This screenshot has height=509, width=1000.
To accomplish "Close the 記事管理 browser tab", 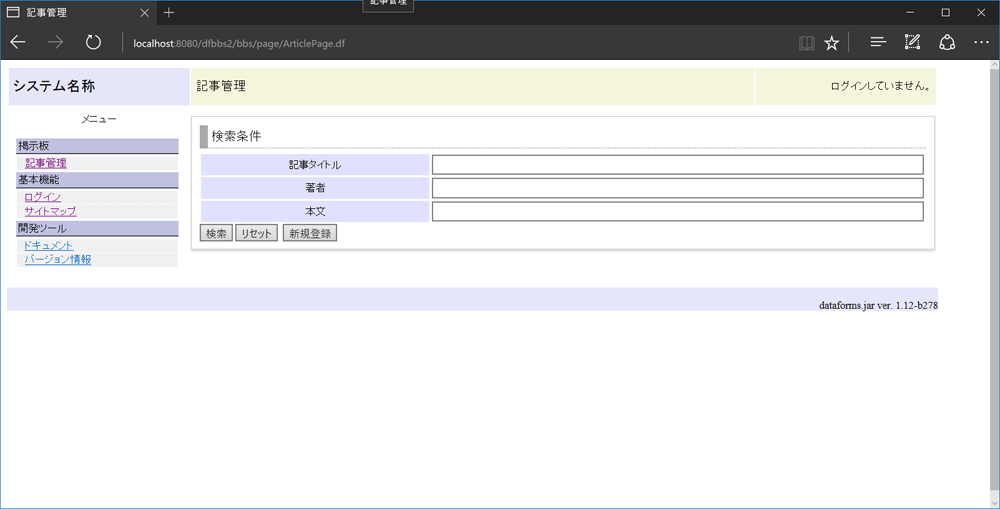I will 145,12.
